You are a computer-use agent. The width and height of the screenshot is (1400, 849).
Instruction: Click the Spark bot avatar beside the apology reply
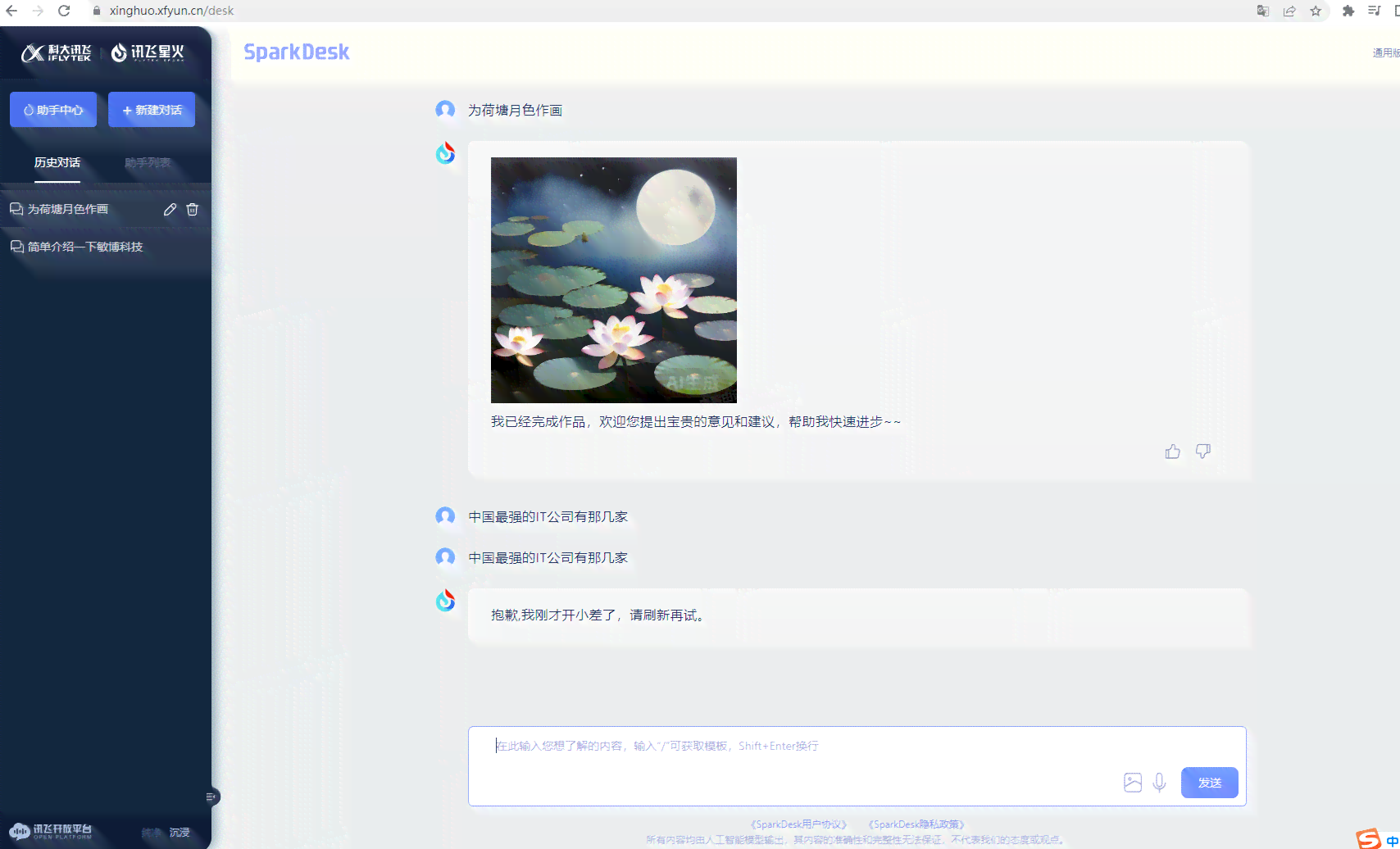click(445, 601)
